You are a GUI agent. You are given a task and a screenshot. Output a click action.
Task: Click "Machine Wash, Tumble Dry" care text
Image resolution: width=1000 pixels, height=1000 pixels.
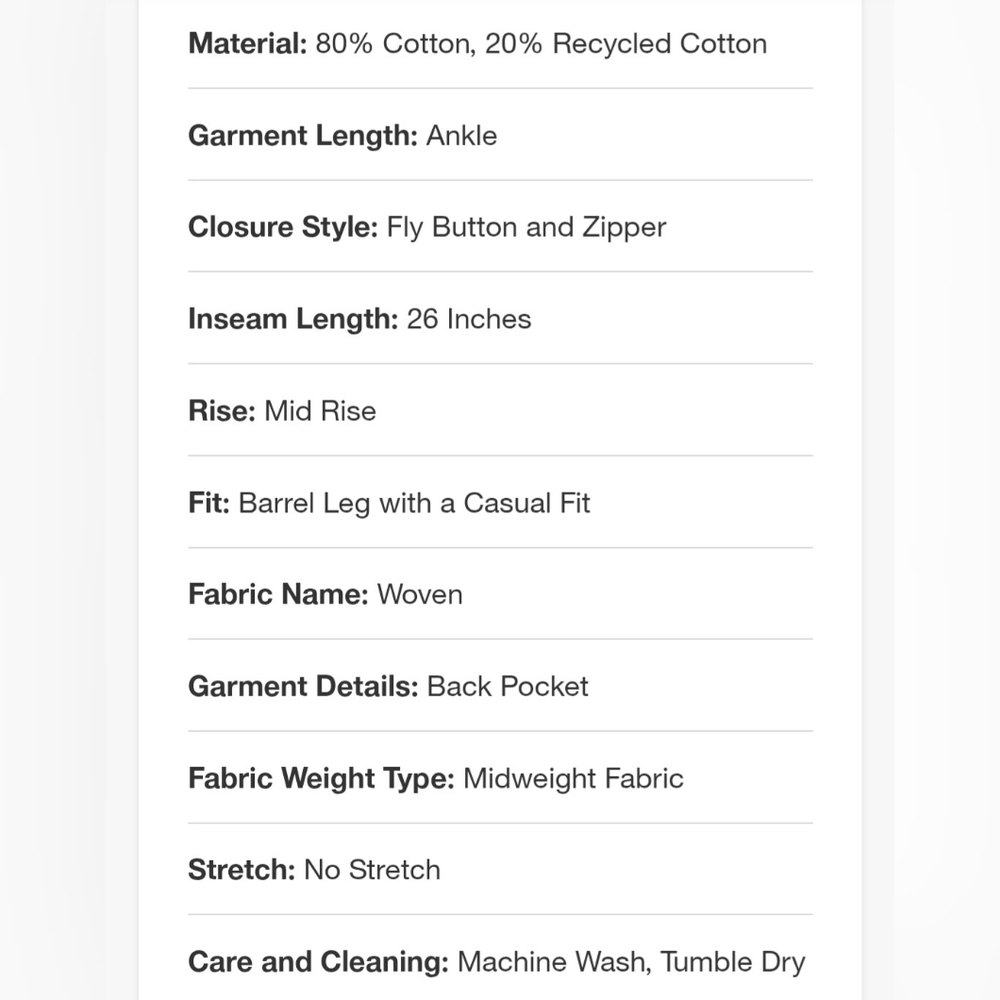(x=631, y=962)
